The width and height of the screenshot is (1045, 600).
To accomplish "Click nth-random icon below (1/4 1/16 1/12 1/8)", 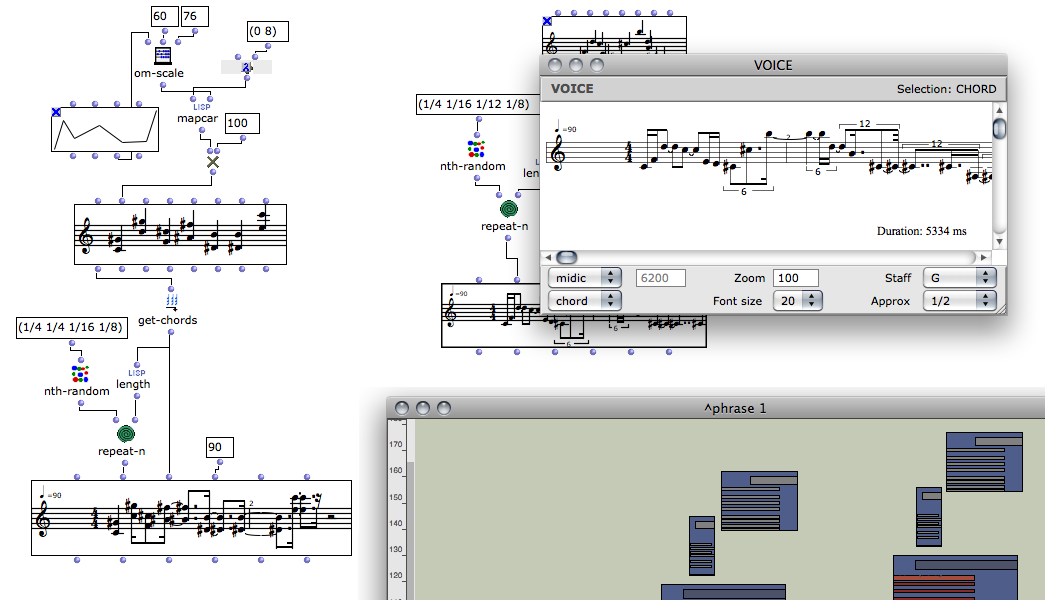I will point(478,149).
